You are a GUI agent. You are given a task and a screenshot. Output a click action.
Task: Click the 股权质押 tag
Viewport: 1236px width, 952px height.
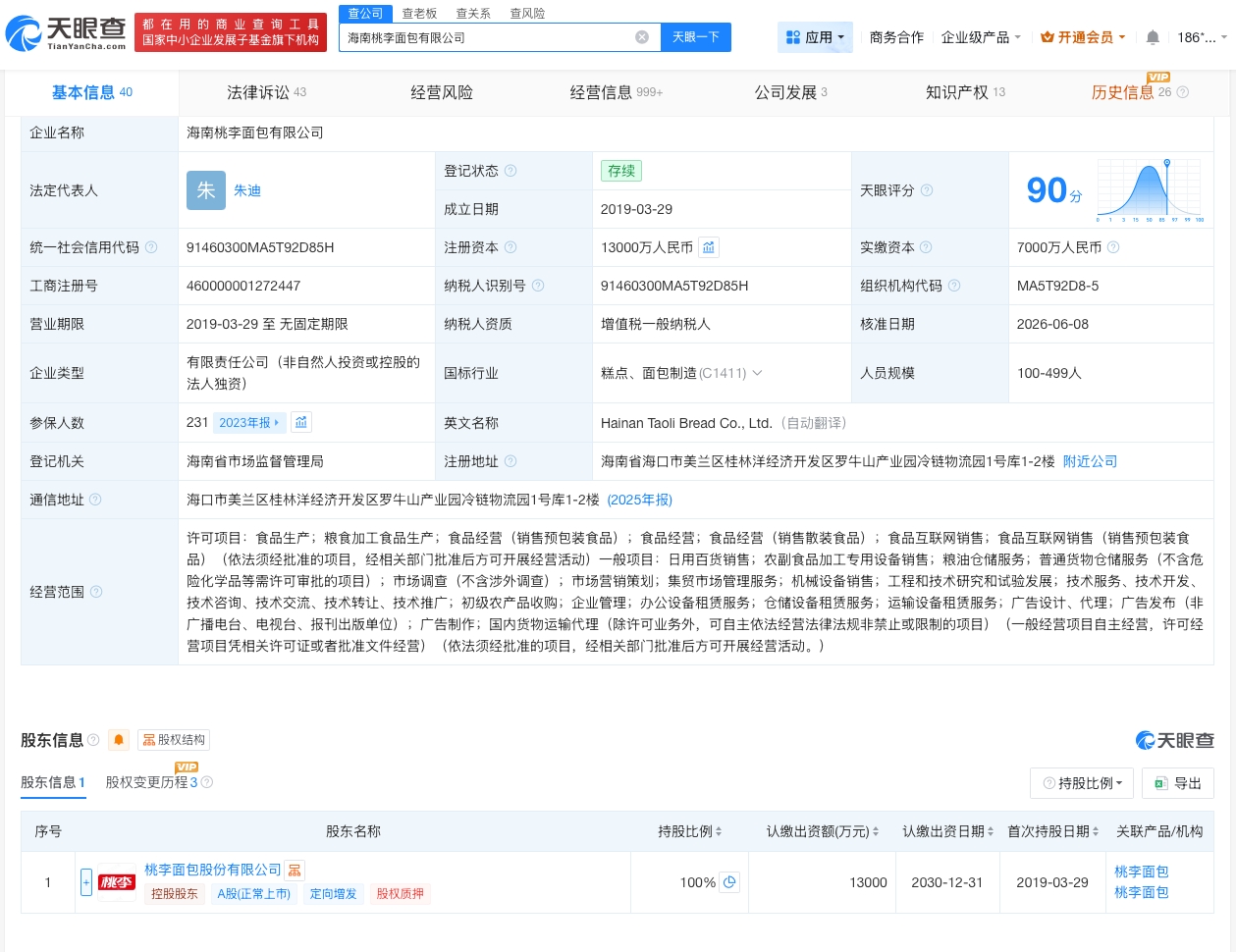coord(400,893)
